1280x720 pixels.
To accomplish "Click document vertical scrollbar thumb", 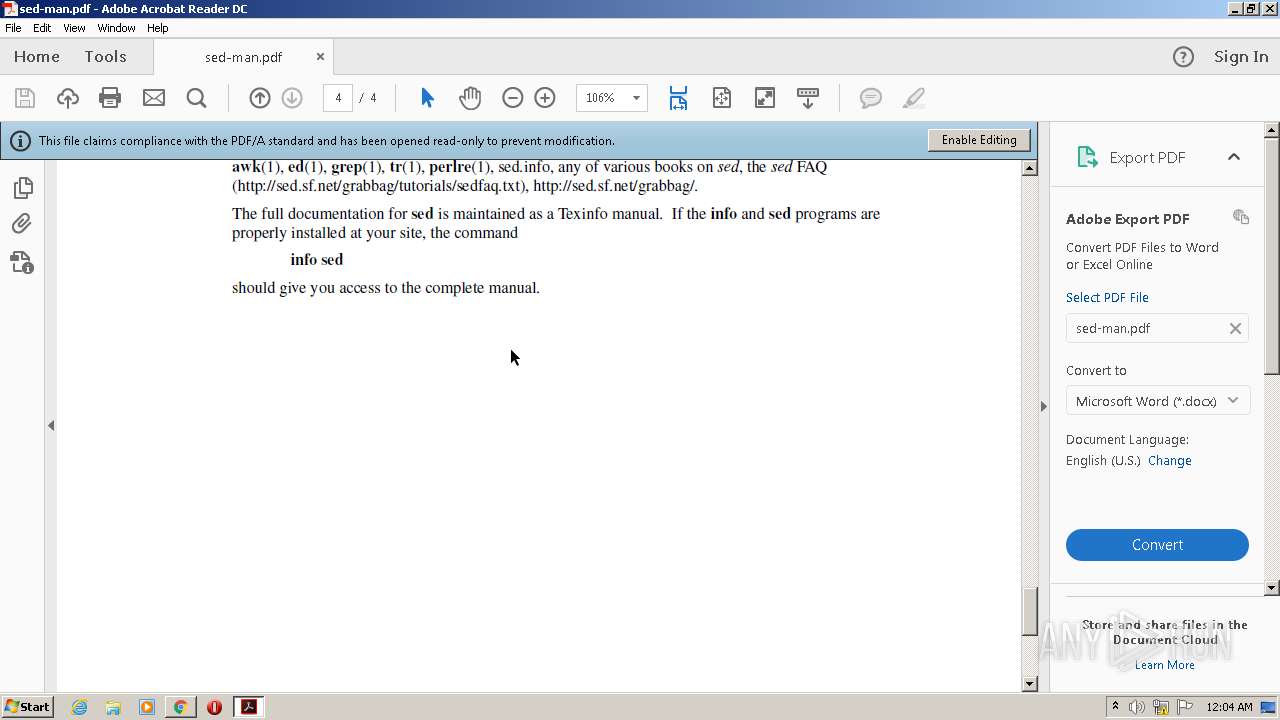I will tap(1030, 611).
